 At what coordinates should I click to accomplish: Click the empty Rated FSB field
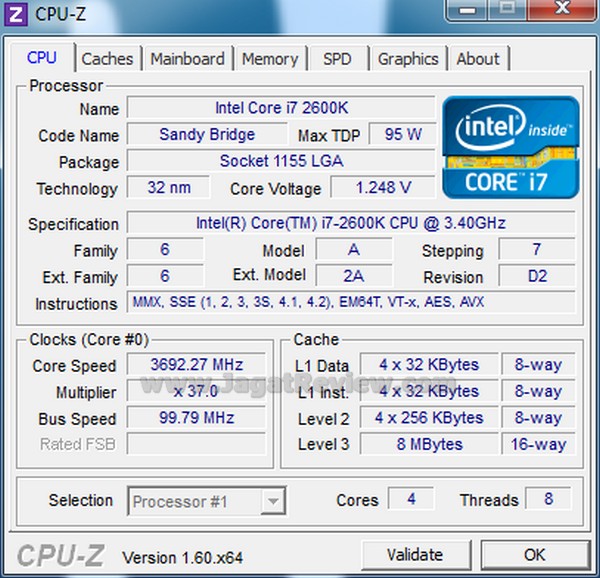[x=196, y=444]
